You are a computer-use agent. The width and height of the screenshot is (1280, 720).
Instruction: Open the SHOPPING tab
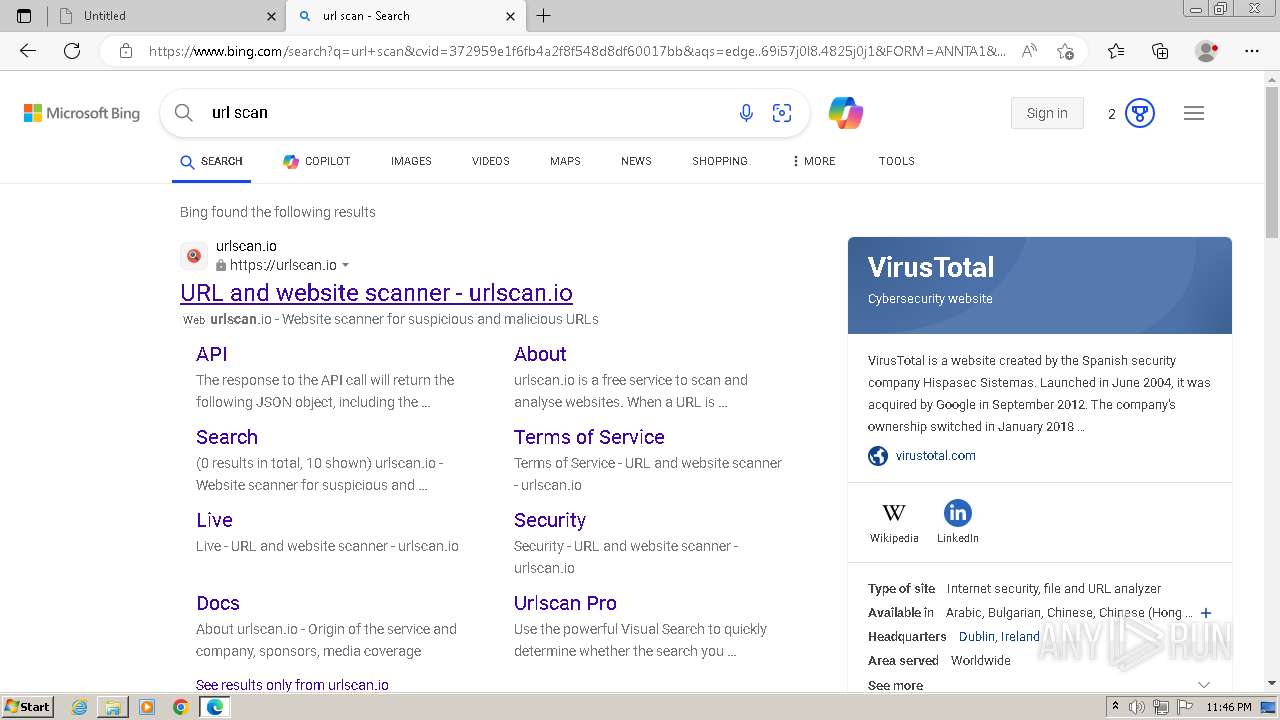(x=720, y=161)
